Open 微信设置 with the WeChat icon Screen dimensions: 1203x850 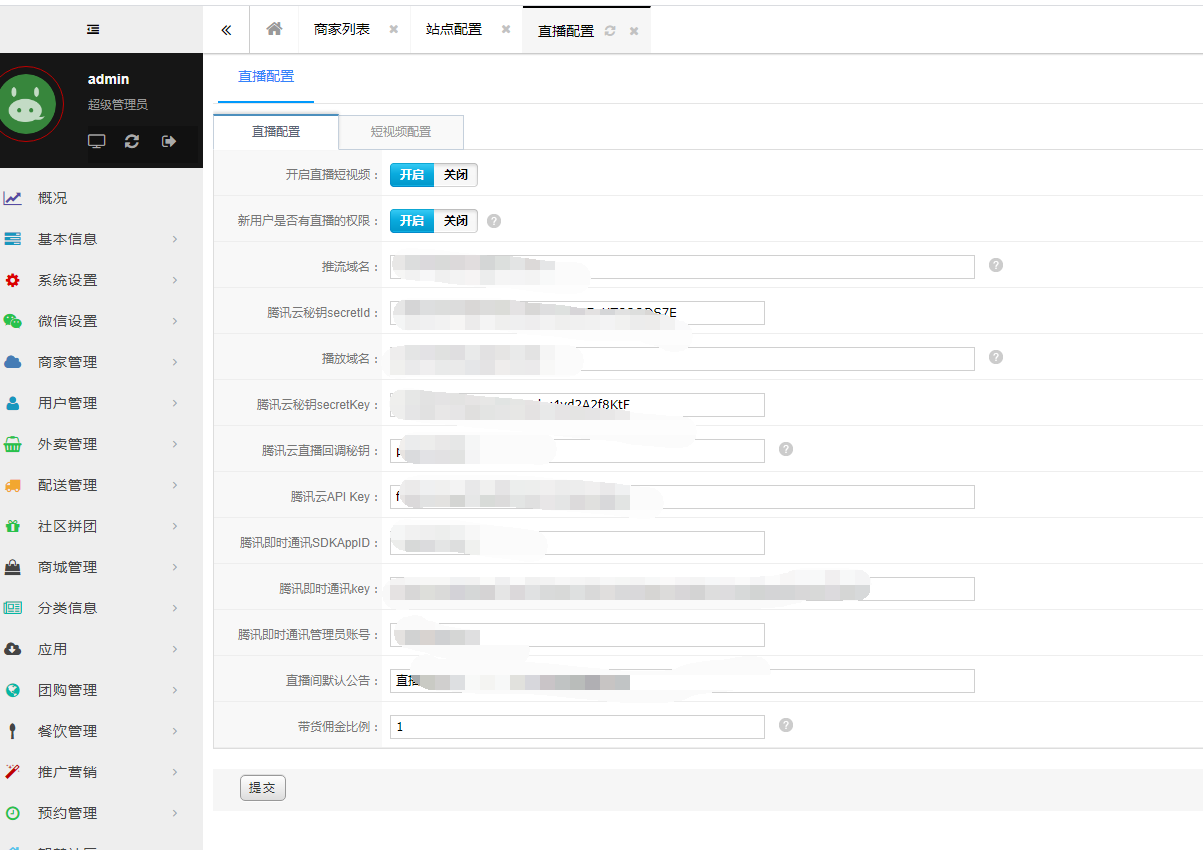tap(50, 321)
